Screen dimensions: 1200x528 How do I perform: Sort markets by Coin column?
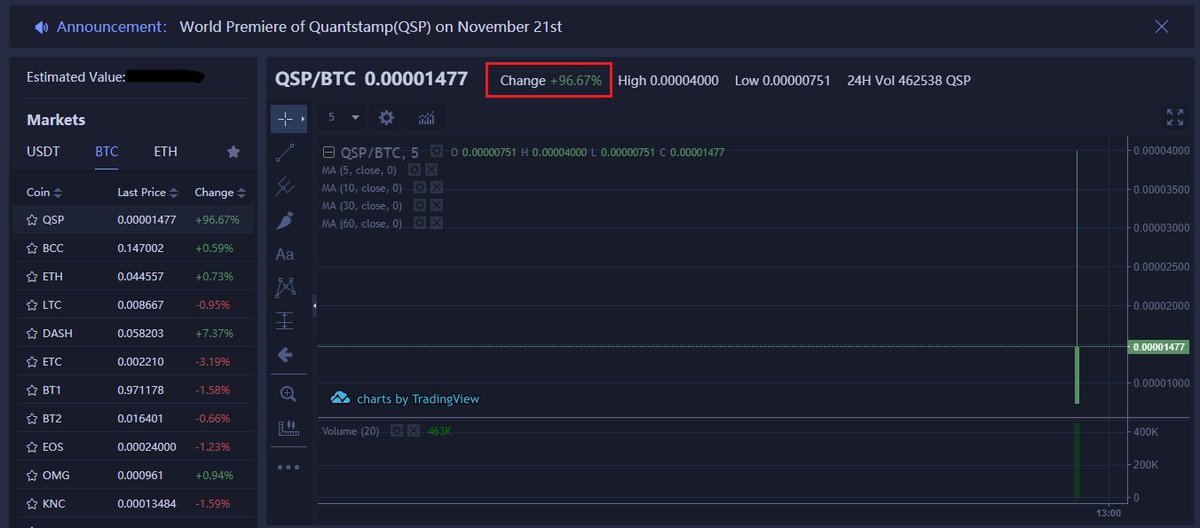pos(44,192)
